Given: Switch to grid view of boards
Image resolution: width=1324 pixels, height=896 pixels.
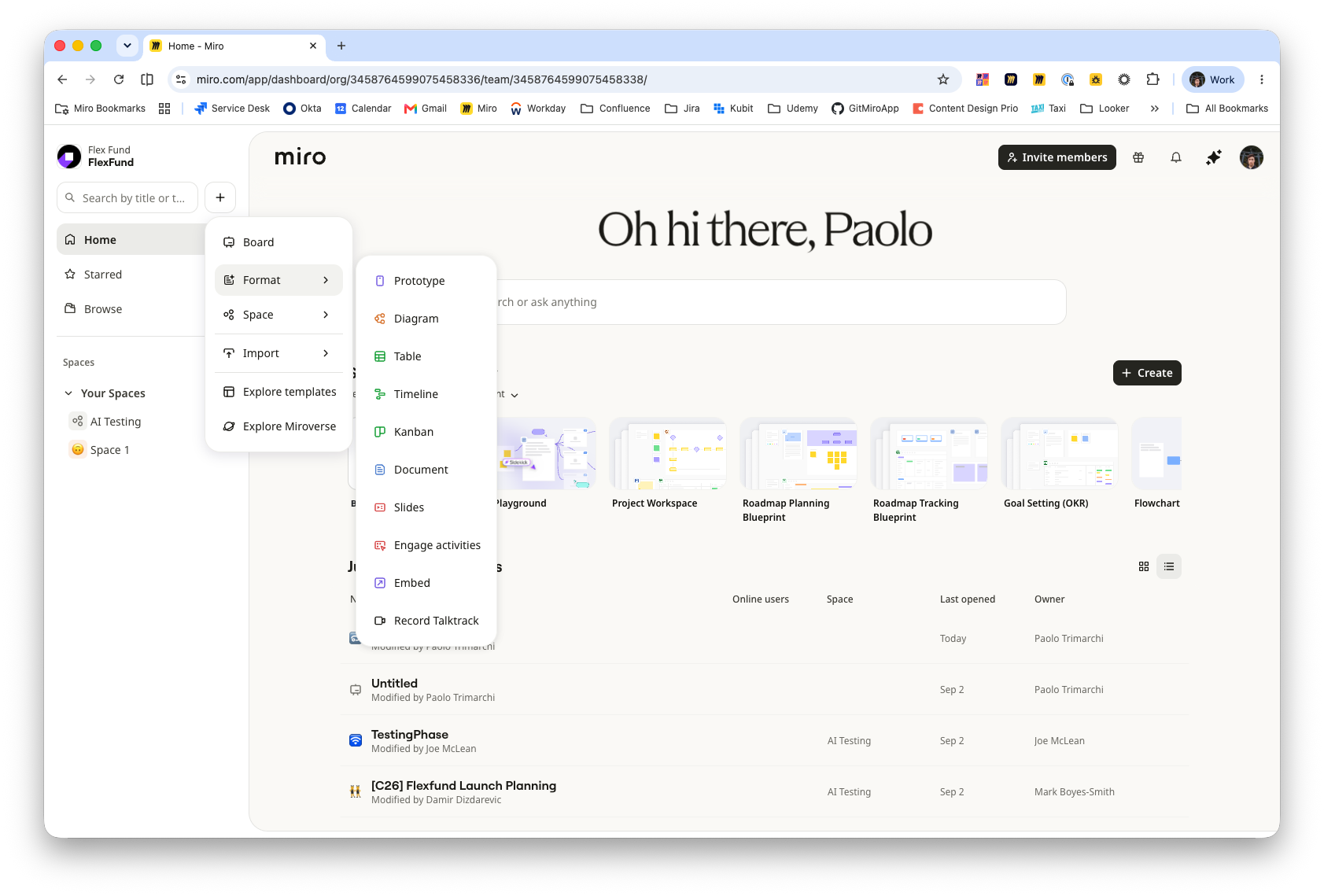Looking at the screenshot, I should click(1144, 566).
